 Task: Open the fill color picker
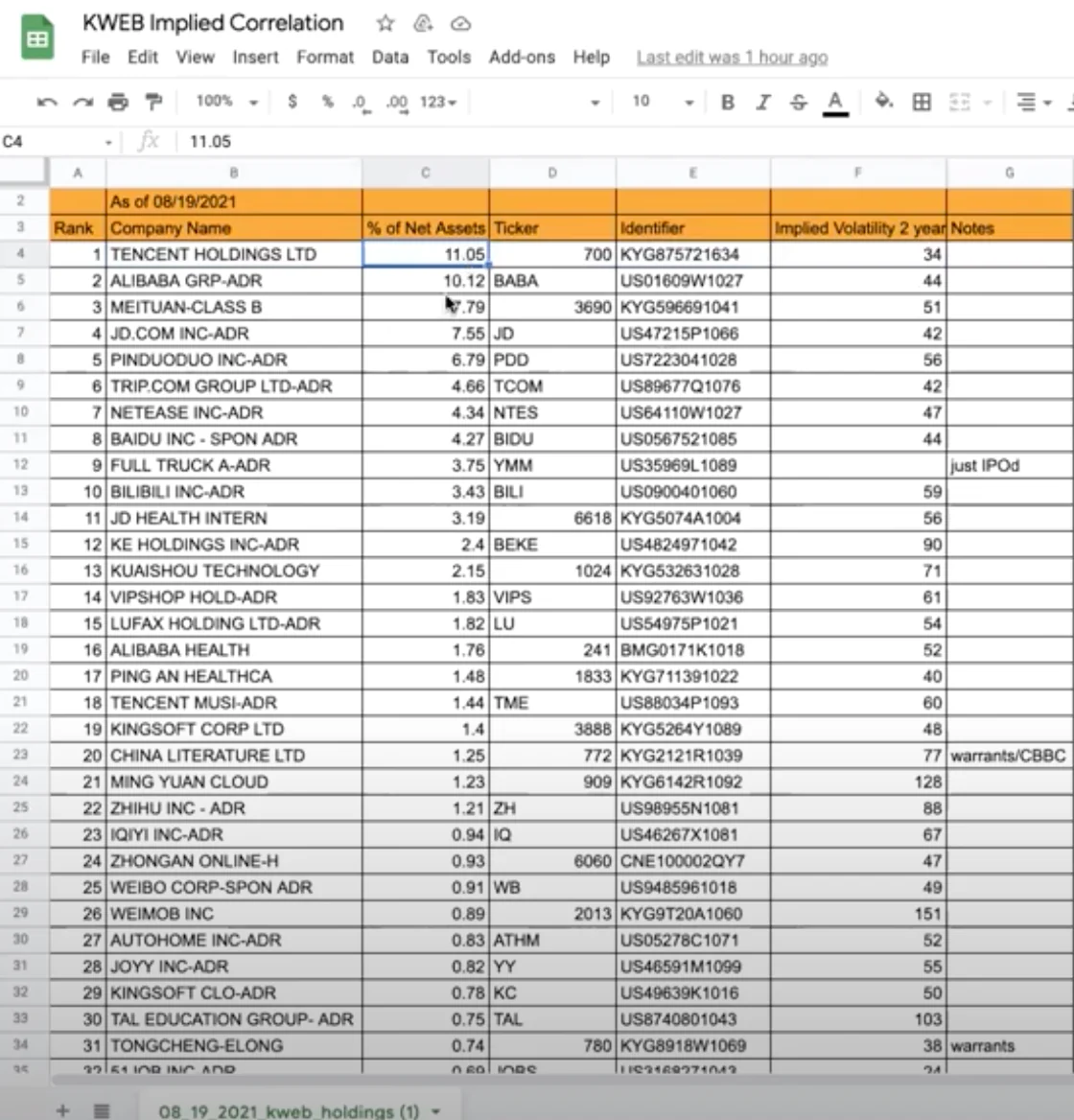click(884, 102)
